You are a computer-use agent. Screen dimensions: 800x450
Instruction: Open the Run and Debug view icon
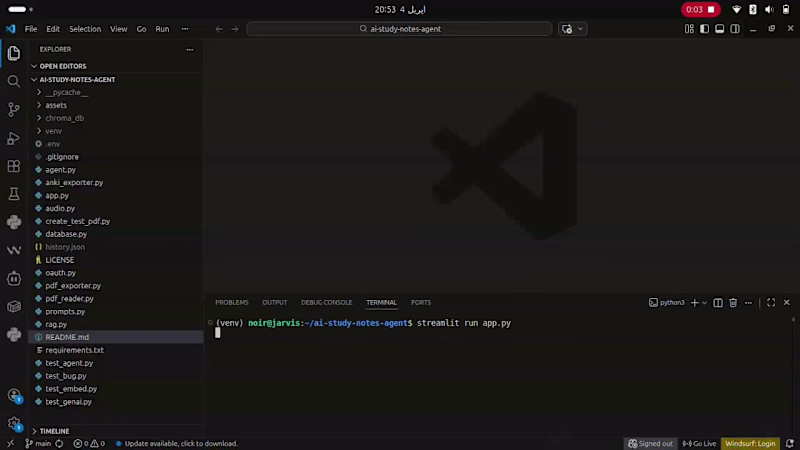pyautogui.click(x=14, y=138)
